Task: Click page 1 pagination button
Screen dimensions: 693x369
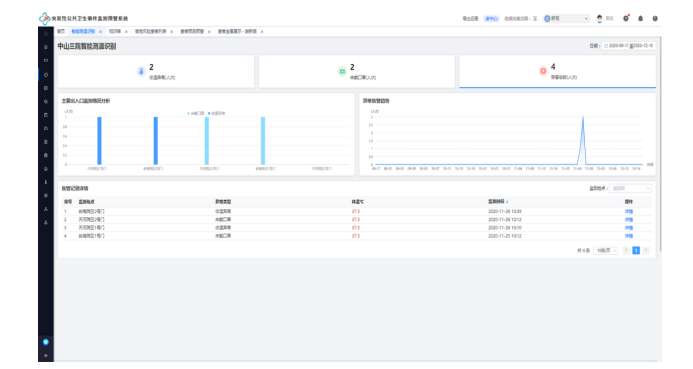Action: [x=636, y=251]
